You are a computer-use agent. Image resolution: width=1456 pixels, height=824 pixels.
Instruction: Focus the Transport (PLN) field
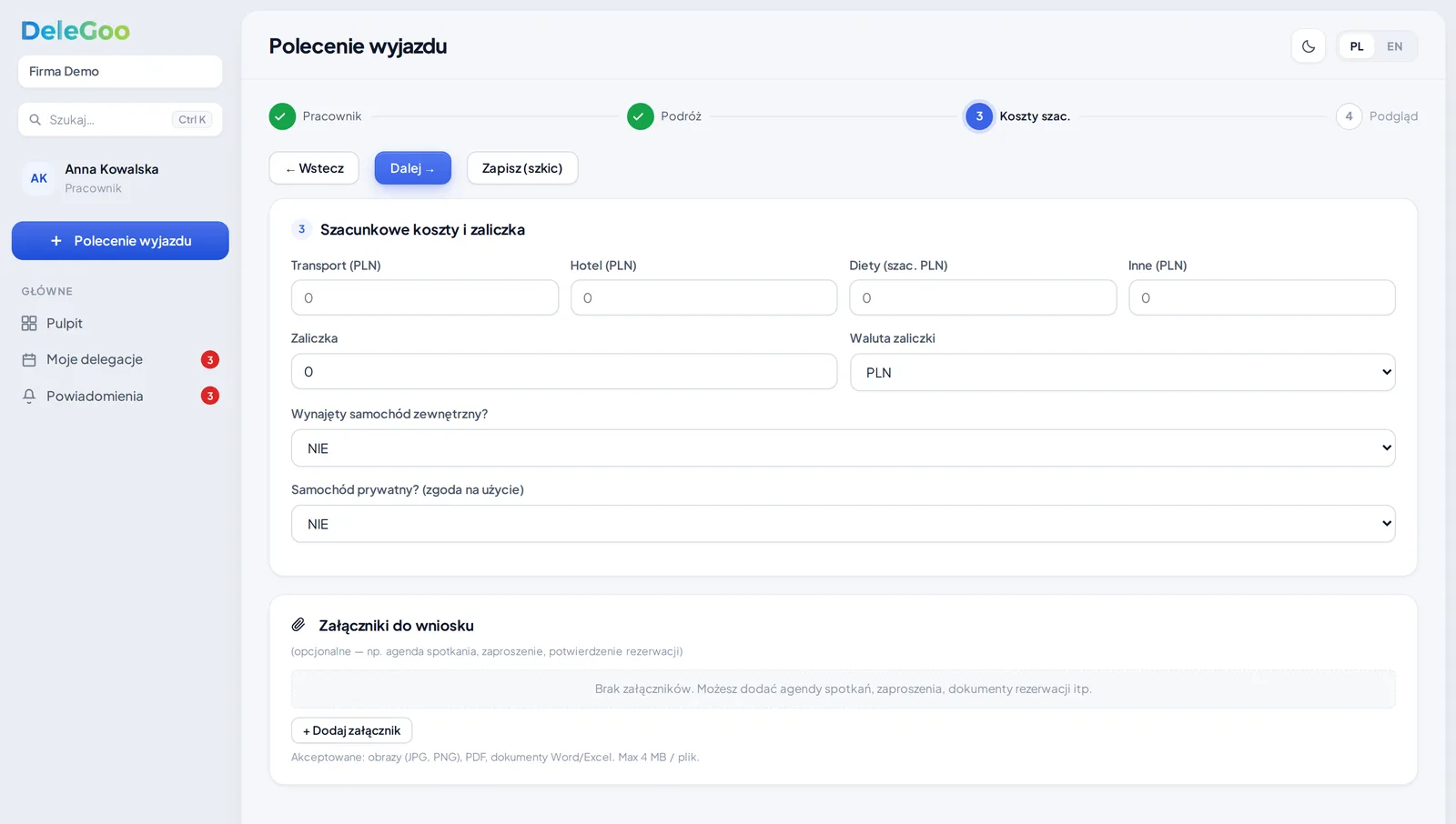coord(425,298)
